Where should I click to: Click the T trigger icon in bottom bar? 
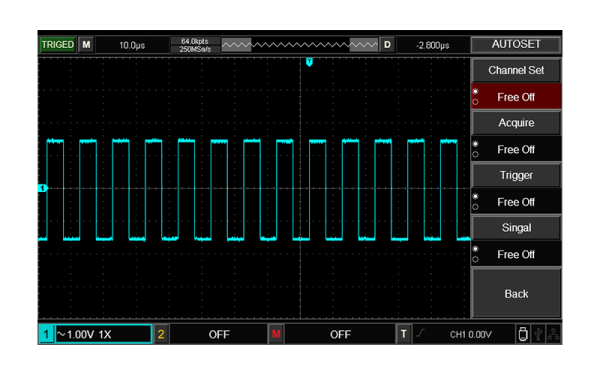click(x=403, y=334)
